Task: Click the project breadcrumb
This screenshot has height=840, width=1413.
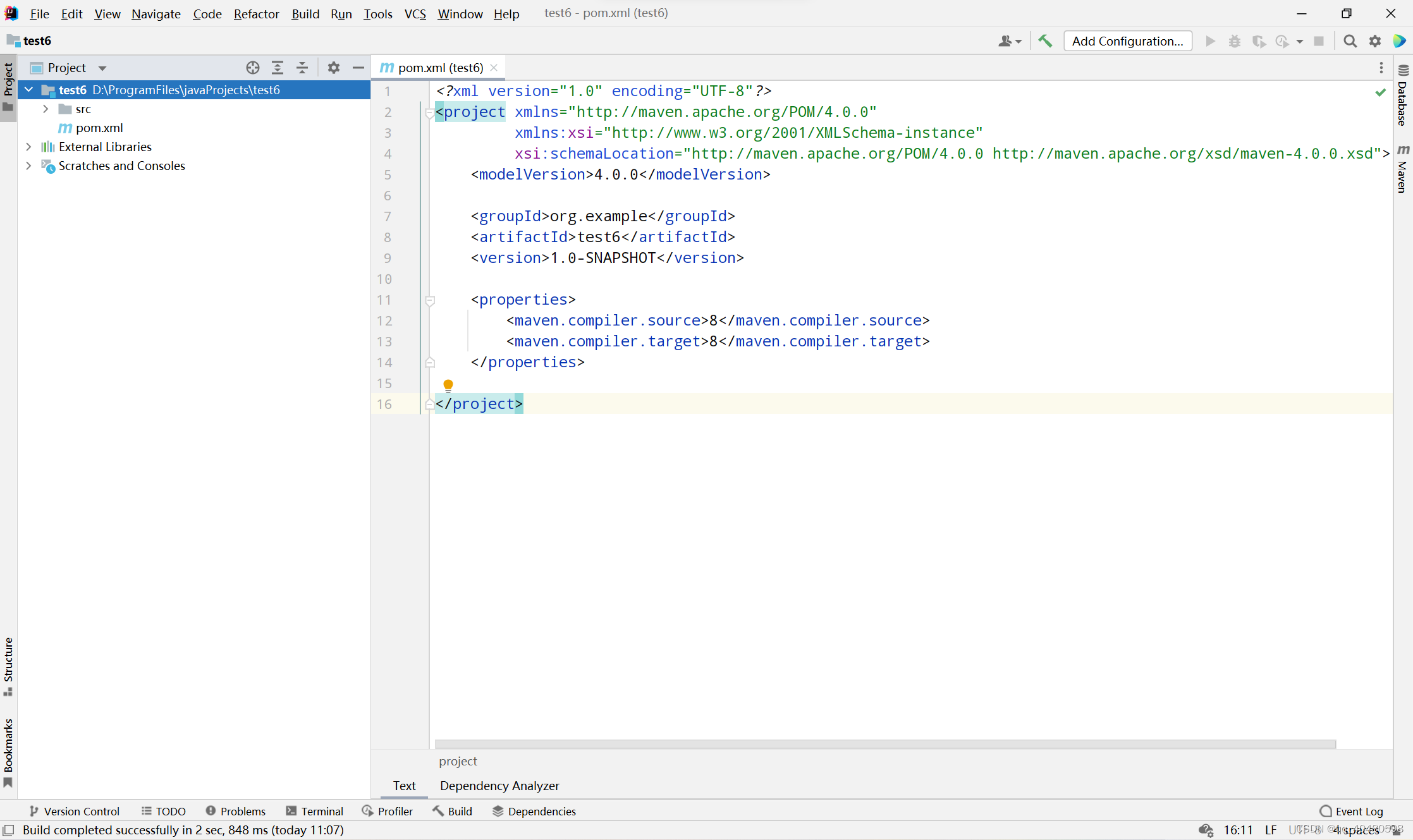Action: pos(458,761)
